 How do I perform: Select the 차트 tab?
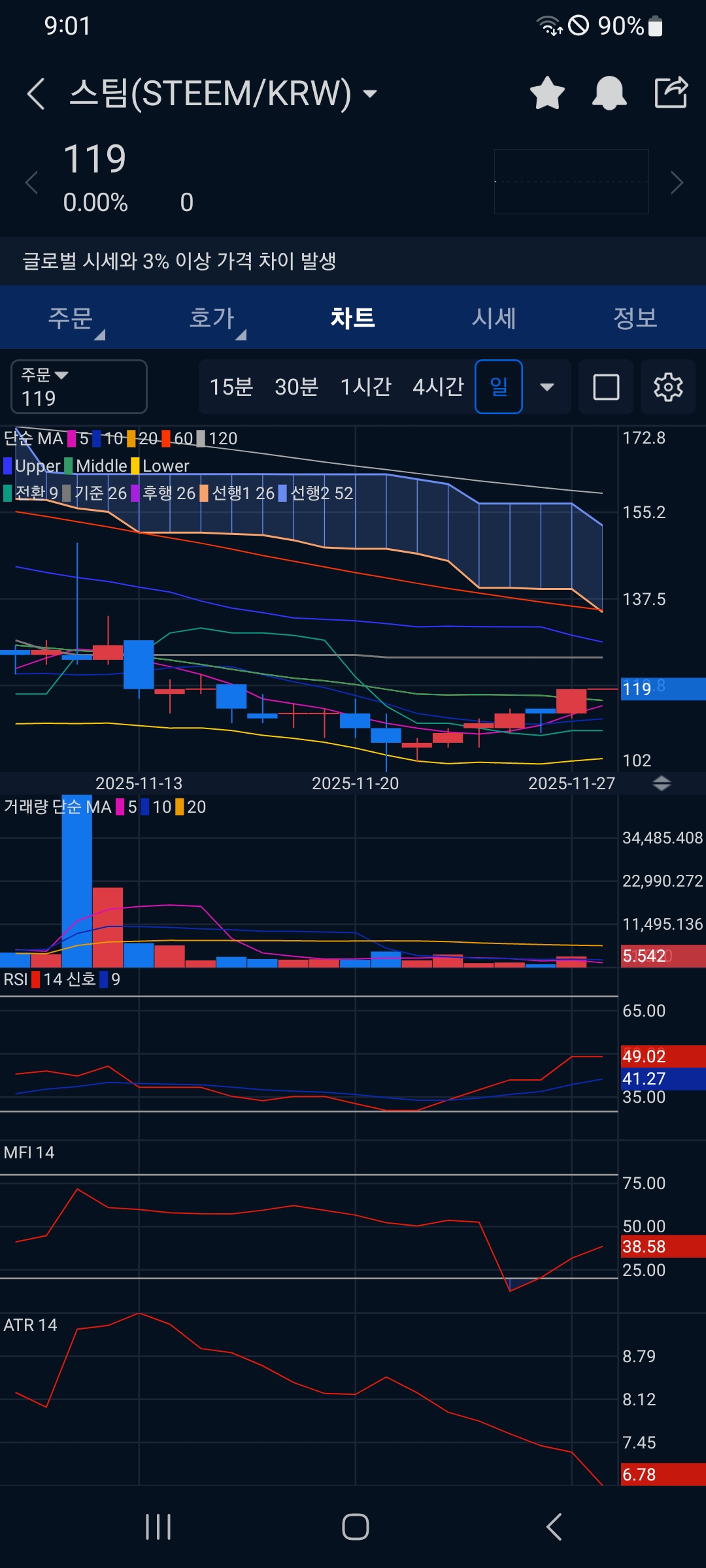click(353, 318)
